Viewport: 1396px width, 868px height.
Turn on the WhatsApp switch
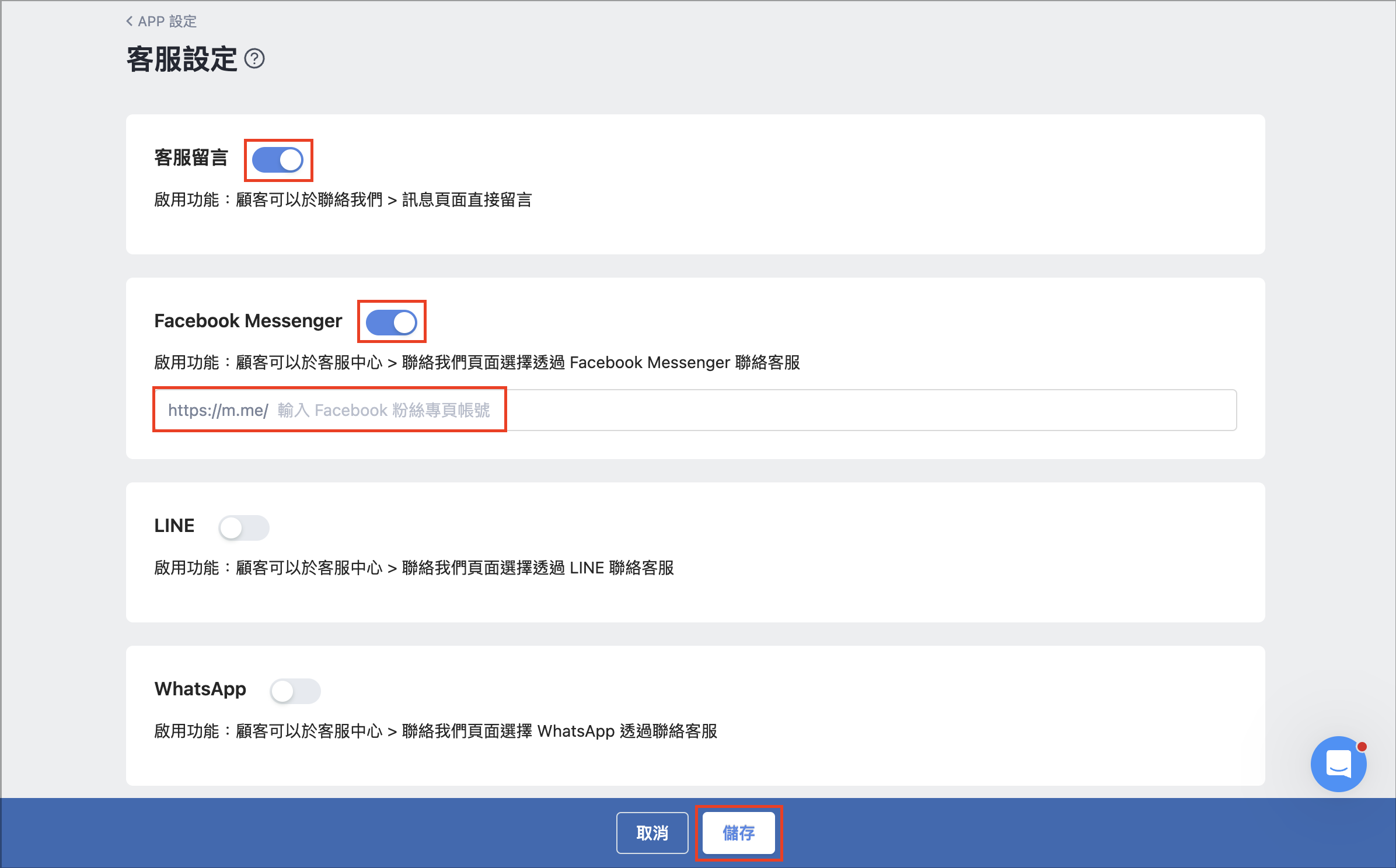click(x=295, y=691)
